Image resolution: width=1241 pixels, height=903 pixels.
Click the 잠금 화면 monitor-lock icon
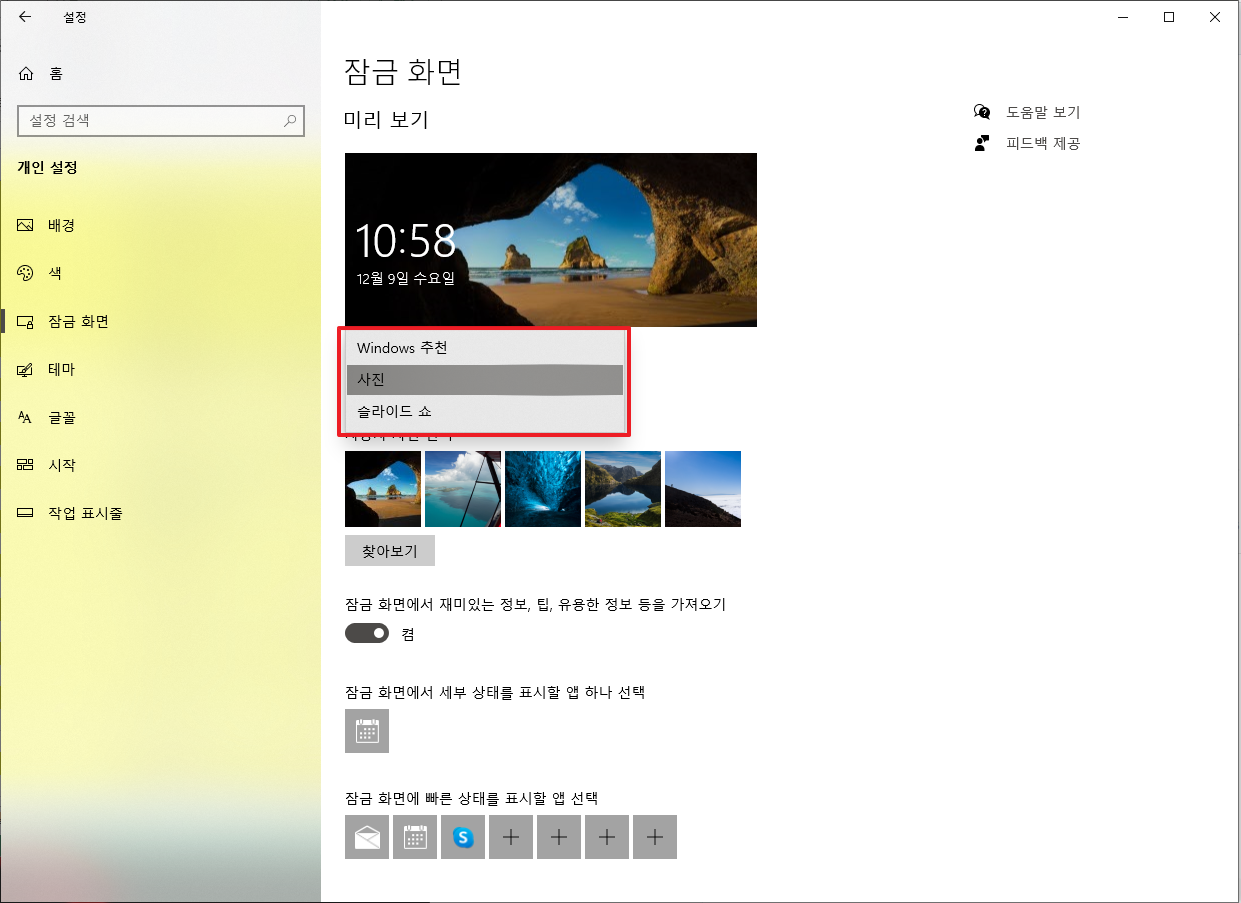pos(26,321)
